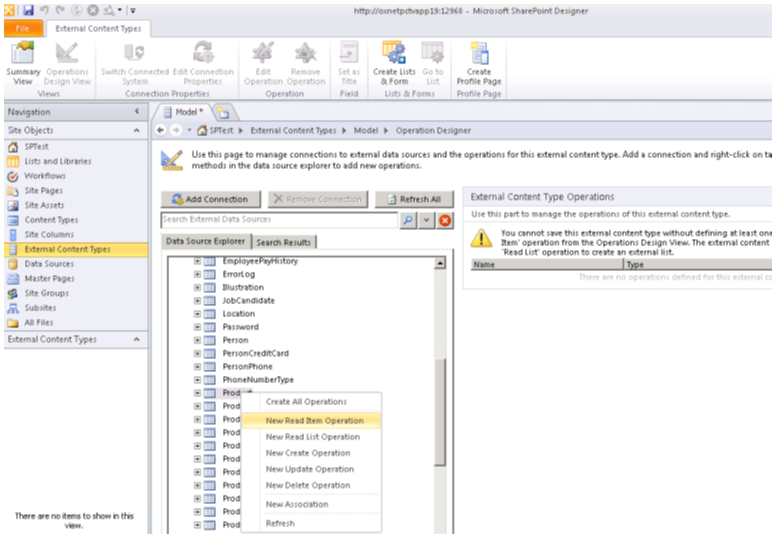Open Workflows in Site Objects
The height and width of the screenshot is (545, 780).
tap(45, 176)
